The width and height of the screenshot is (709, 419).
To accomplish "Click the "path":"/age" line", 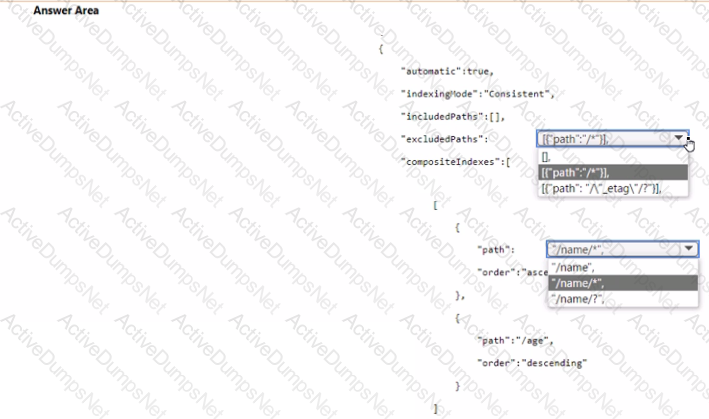I will [515, 340].
